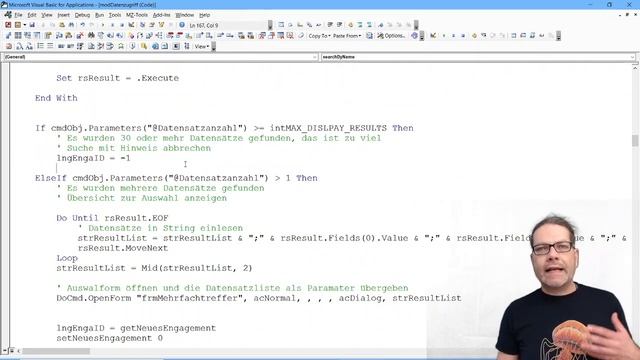Image resolution: width=640 pixels, height=360 pixels.
Task: Open the Watch Window icon in the Debug toolbar
Action: point(532,36)
